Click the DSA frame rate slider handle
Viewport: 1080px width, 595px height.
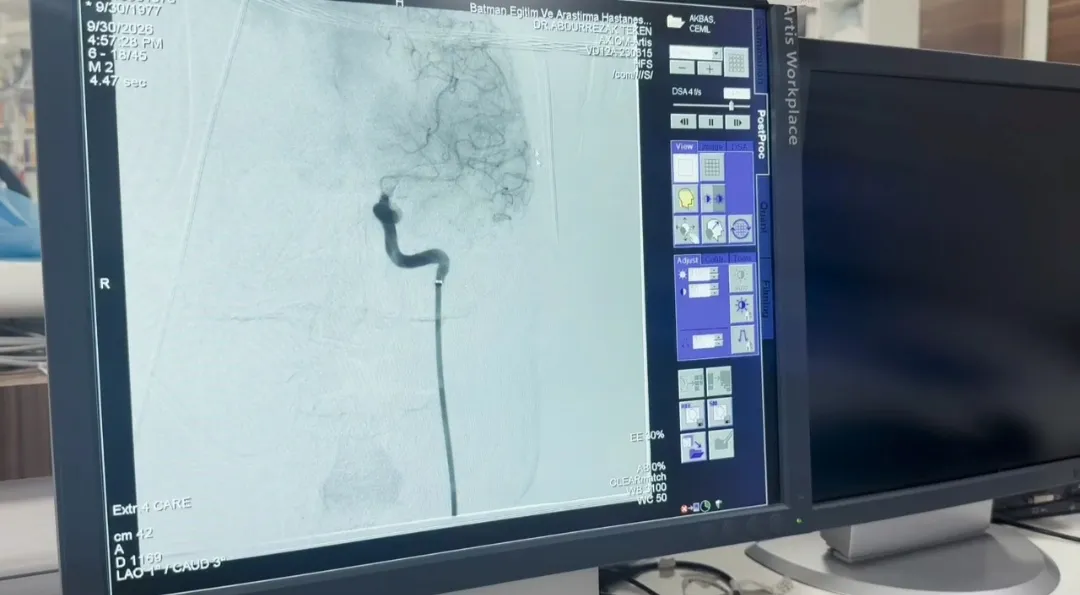(x=731, y=105)
